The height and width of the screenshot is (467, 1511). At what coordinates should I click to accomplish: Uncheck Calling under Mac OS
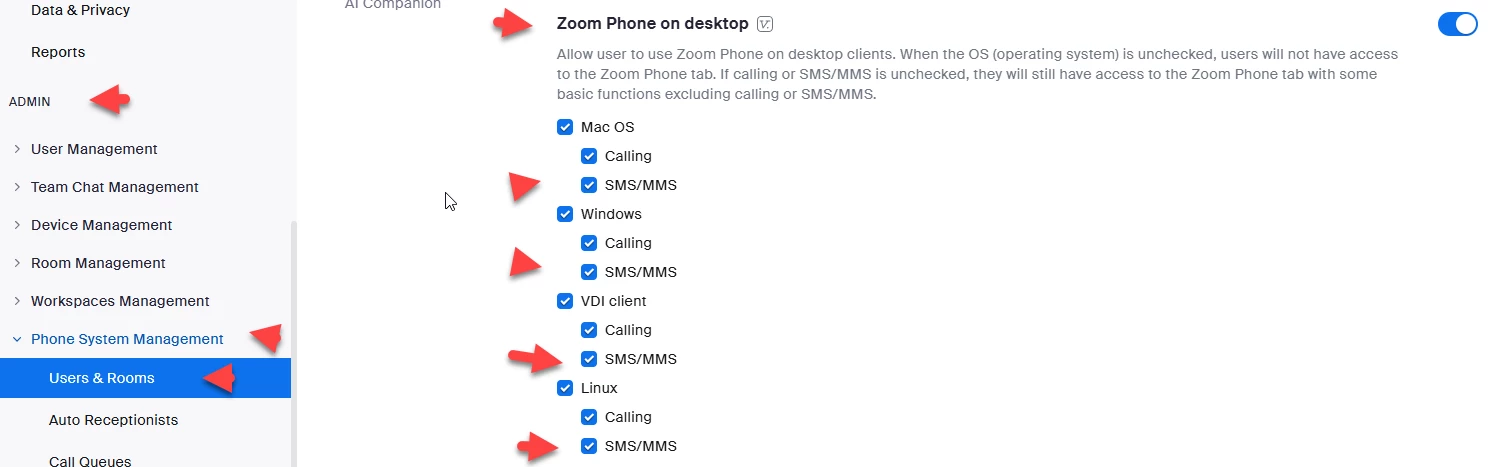pos(589,156)
